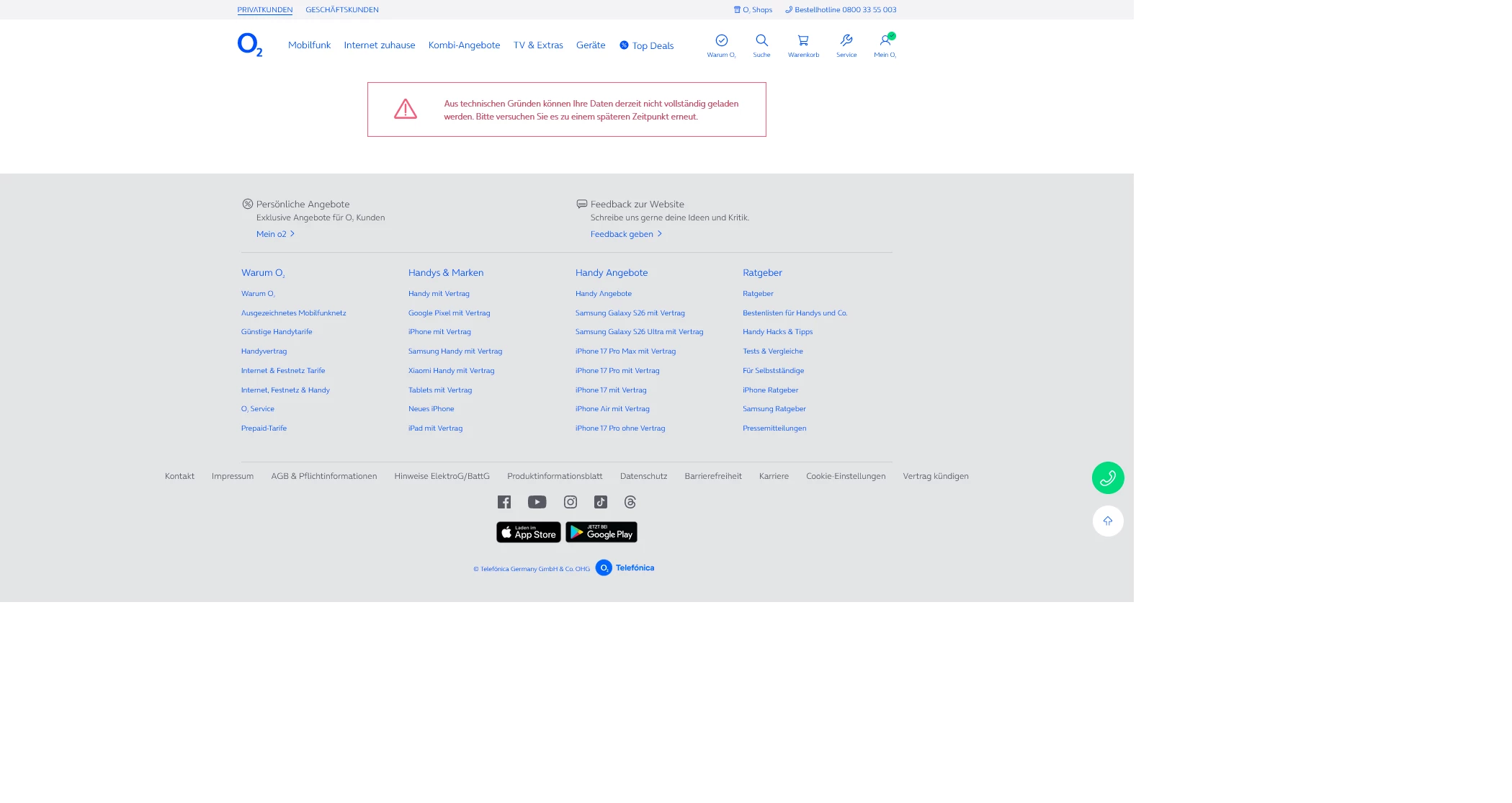
Task: Click the Cookie-Einstellungen footer link
Action: pyautogui.click(x=845, y=476)
